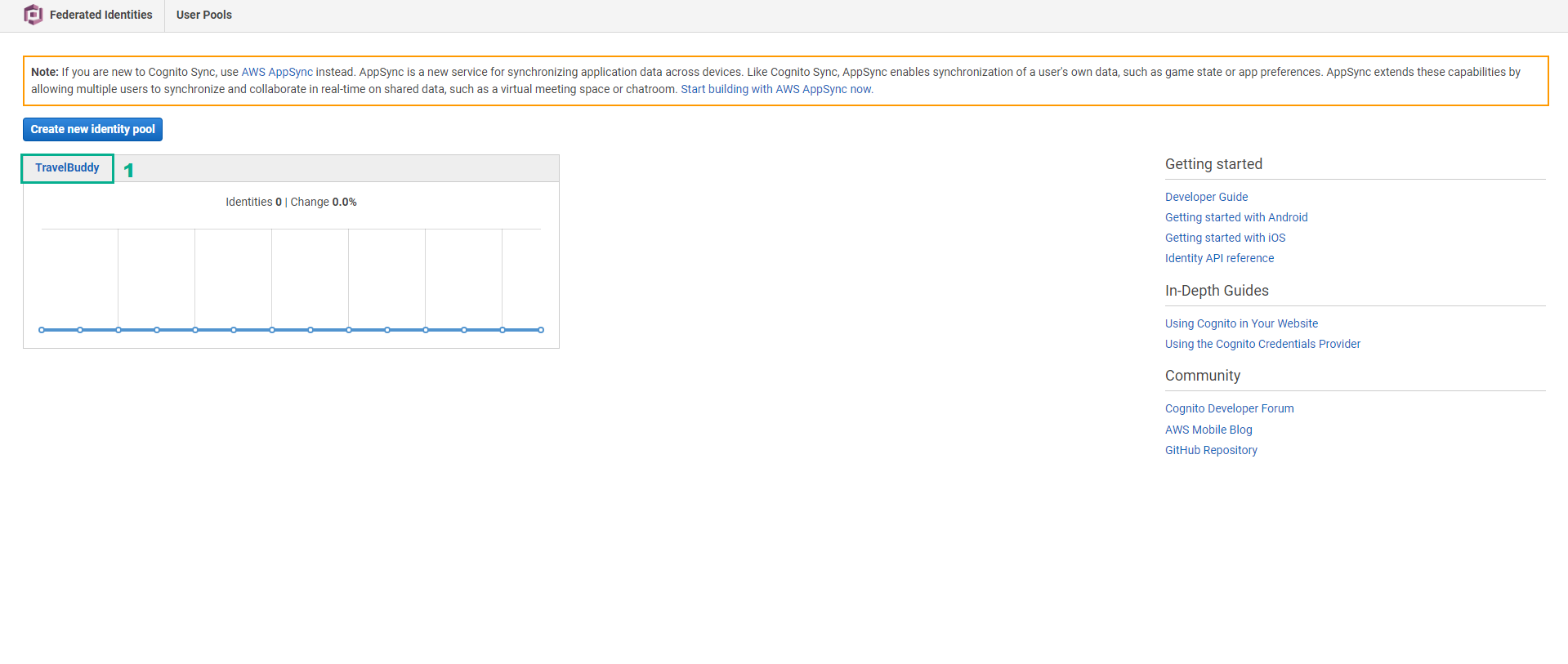Click the Cognito logo icon
Viewport: 1568px width, 664px height.
(x=33, y=15)
